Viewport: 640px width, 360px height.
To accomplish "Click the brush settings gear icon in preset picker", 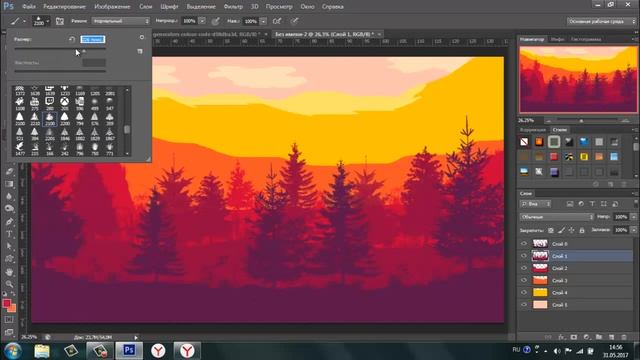I will 142,37.
